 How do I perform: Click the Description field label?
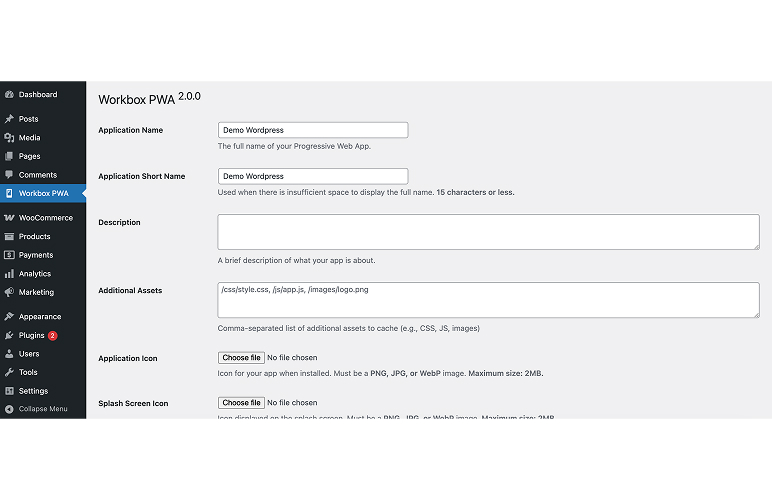119,222
